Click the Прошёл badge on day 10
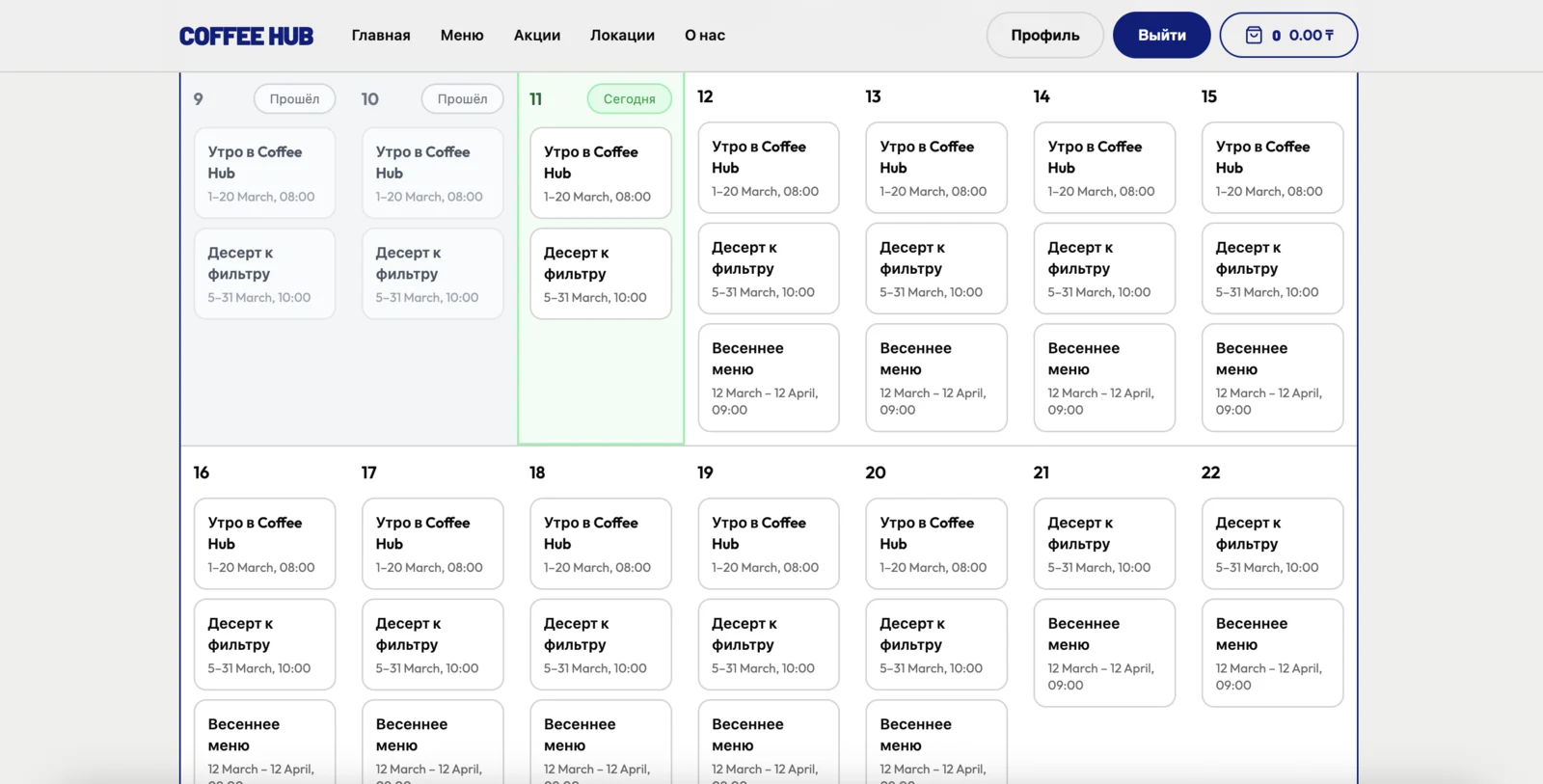The height and width of the screenshot is (784, 1543). pyautogui.click(x=463, y=98)
